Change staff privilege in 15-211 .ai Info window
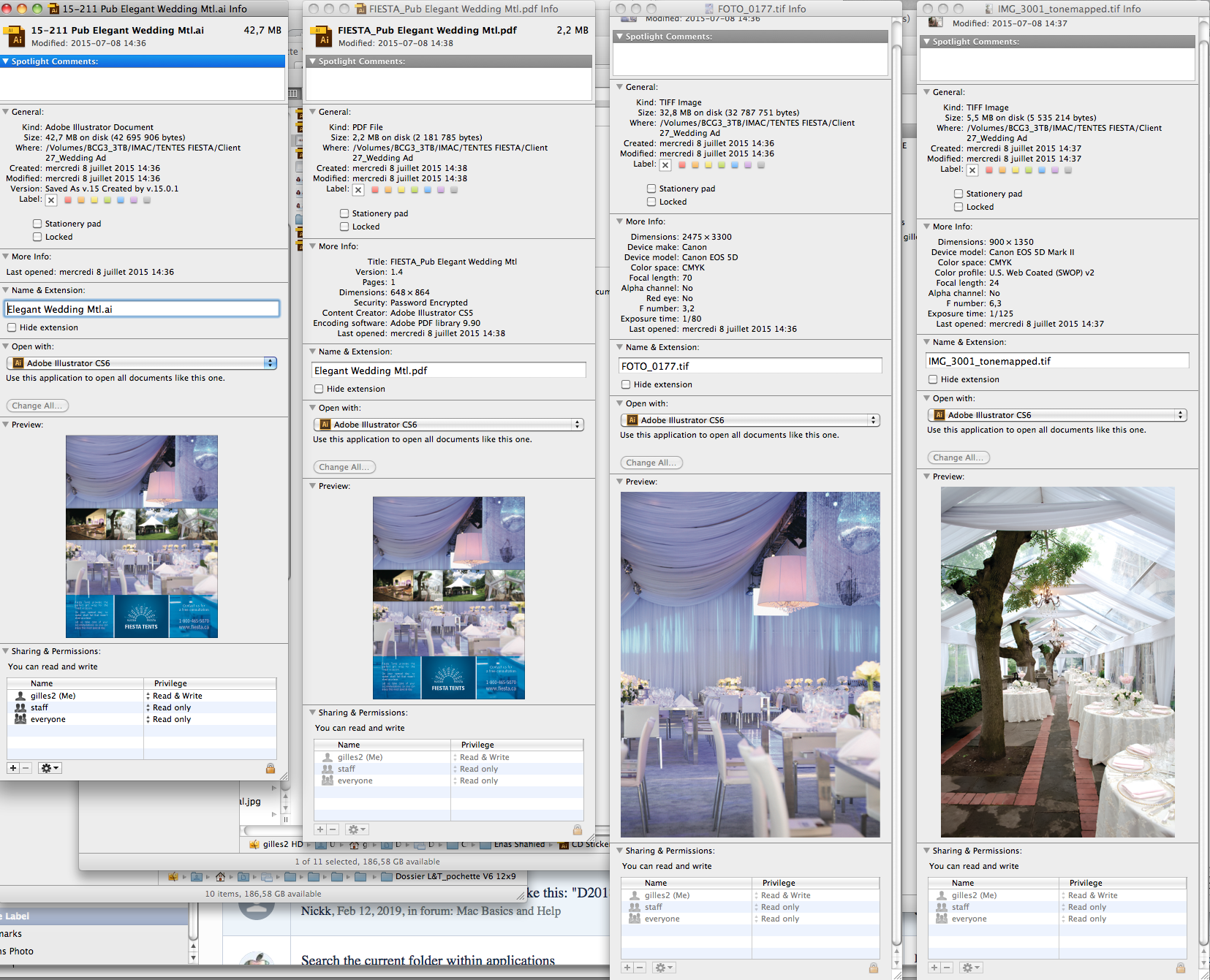The width and height of the screenshot is (1210, 980). coord(170,707)
